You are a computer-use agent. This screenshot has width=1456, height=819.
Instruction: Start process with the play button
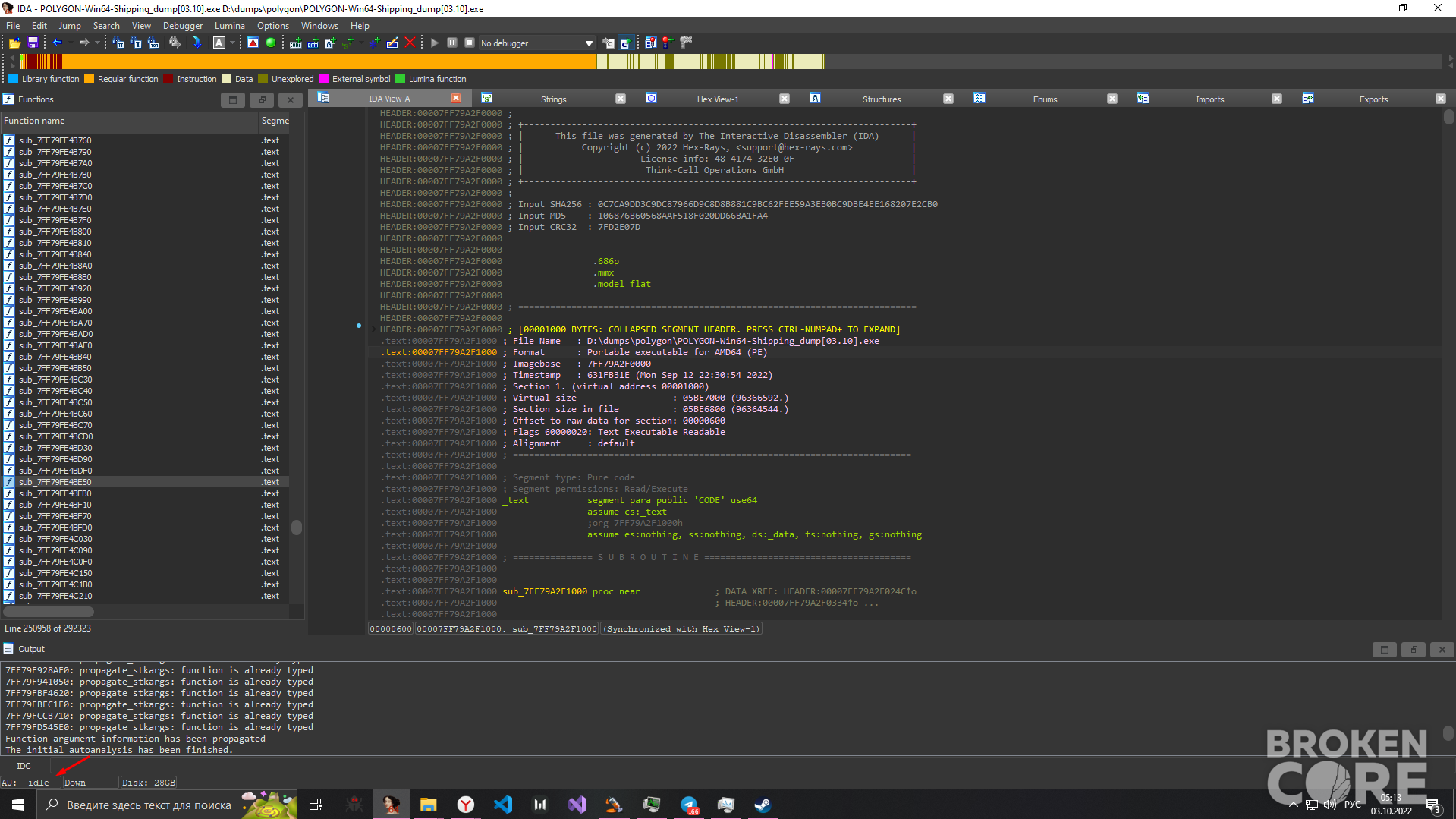435,43
